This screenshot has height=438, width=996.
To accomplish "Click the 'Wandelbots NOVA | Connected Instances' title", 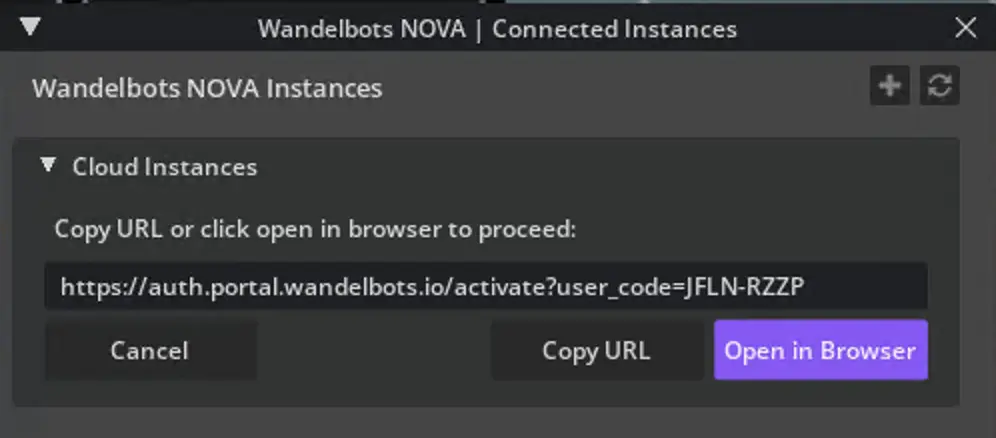I will pyautogui.click(x=497, y=29).
